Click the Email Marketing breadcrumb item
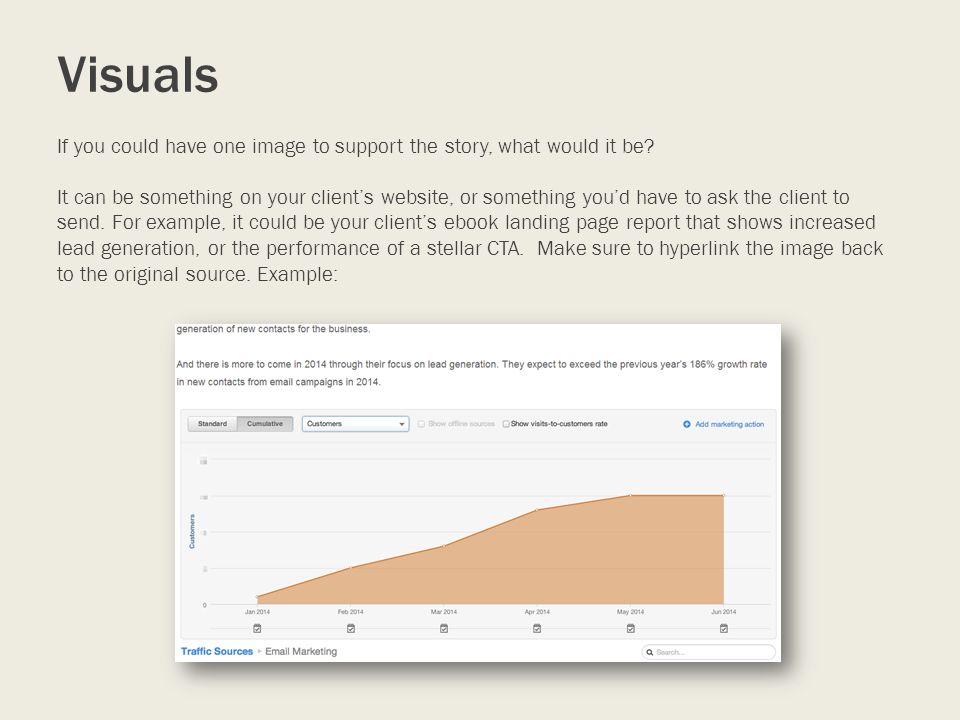960x720 pixels. point(301,651)
